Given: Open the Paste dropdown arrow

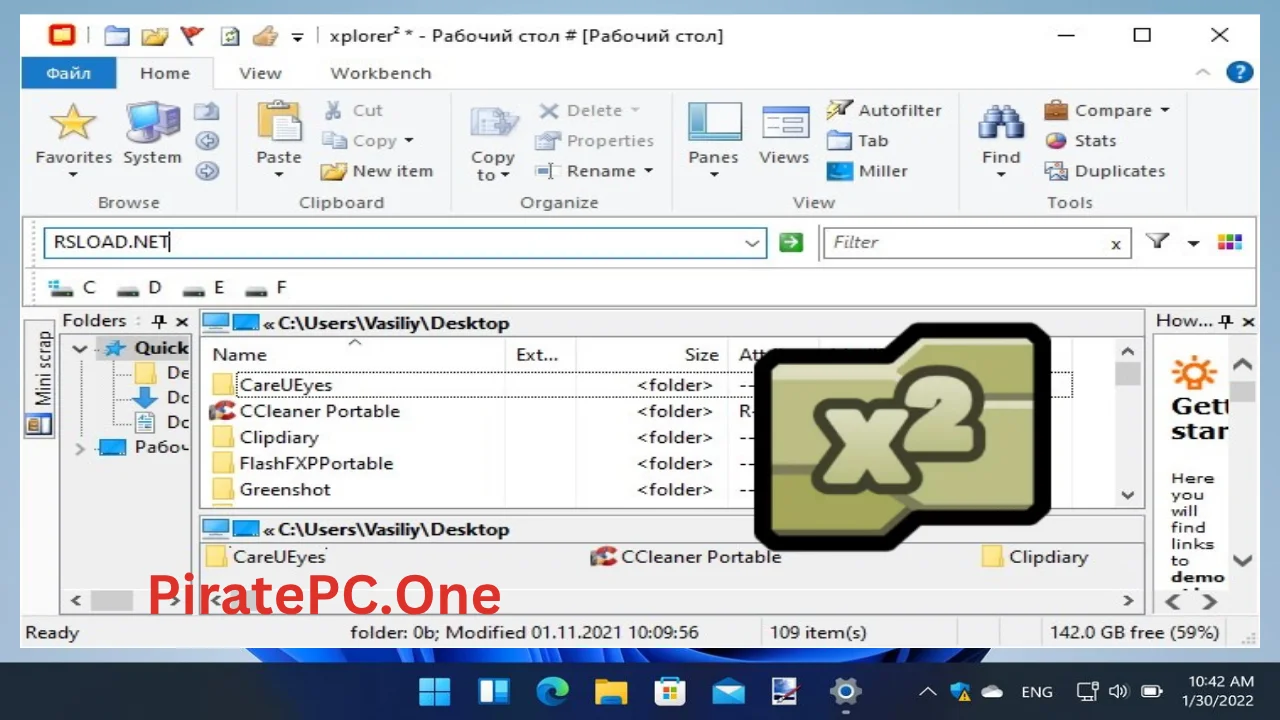Looking at the screenshot, I should click(x=279, y=175).
